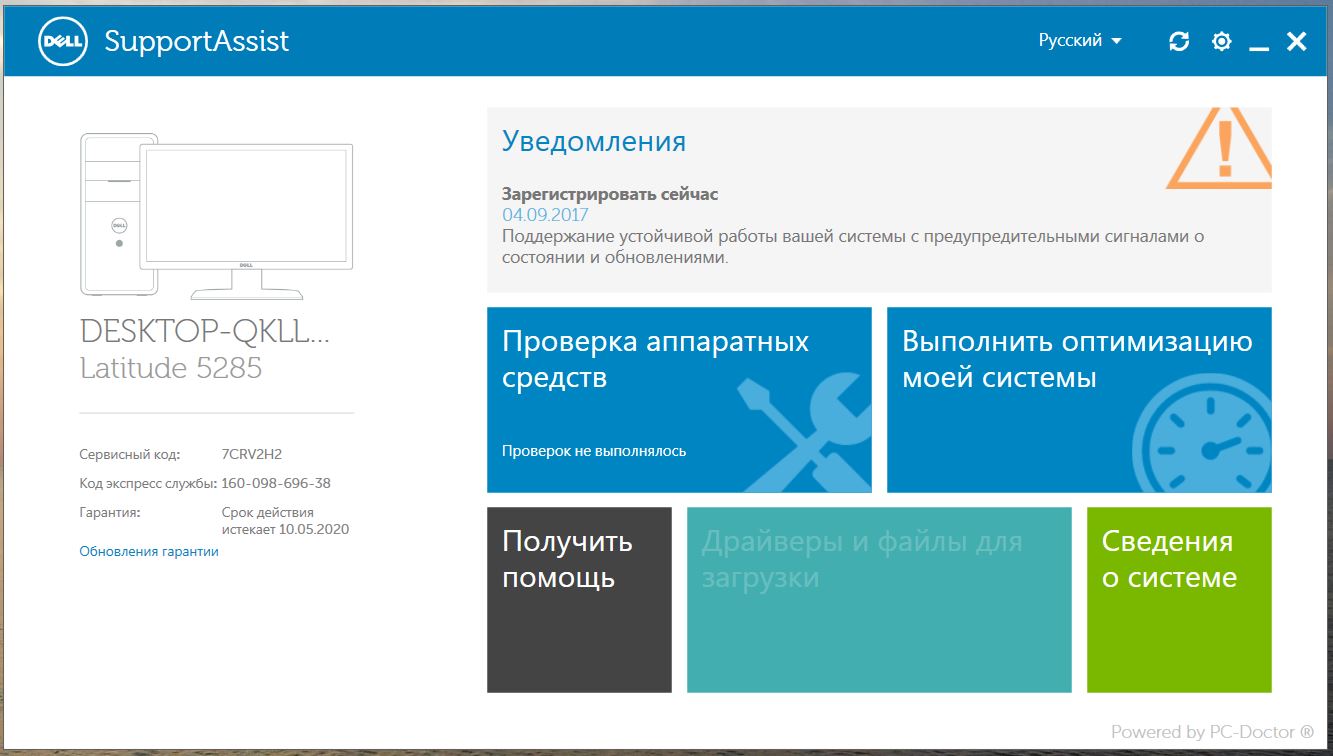Click the notification description about Поддержание устойчивой работы
The image size is (1333, 756).
coord(852,247)
